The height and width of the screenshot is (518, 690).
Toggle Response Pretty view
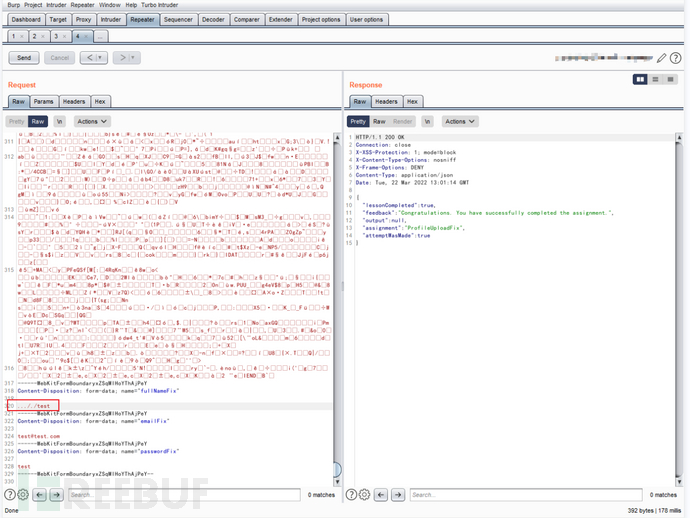[358, 121]
